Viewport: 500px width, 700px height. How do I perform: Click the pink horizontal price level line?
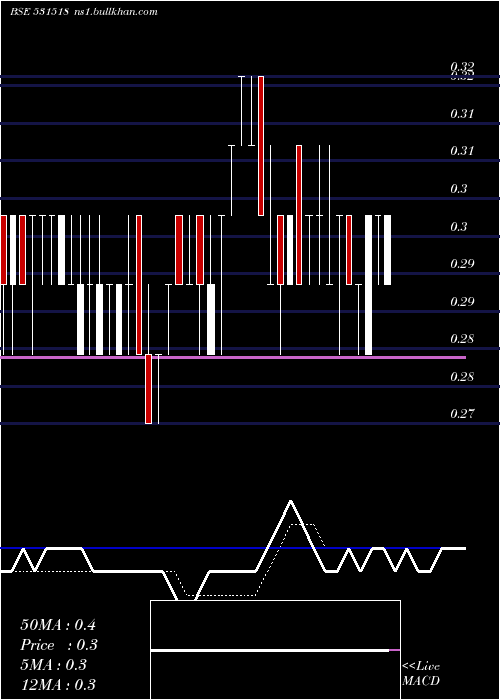pyautogui.click(x=233, y=358)
